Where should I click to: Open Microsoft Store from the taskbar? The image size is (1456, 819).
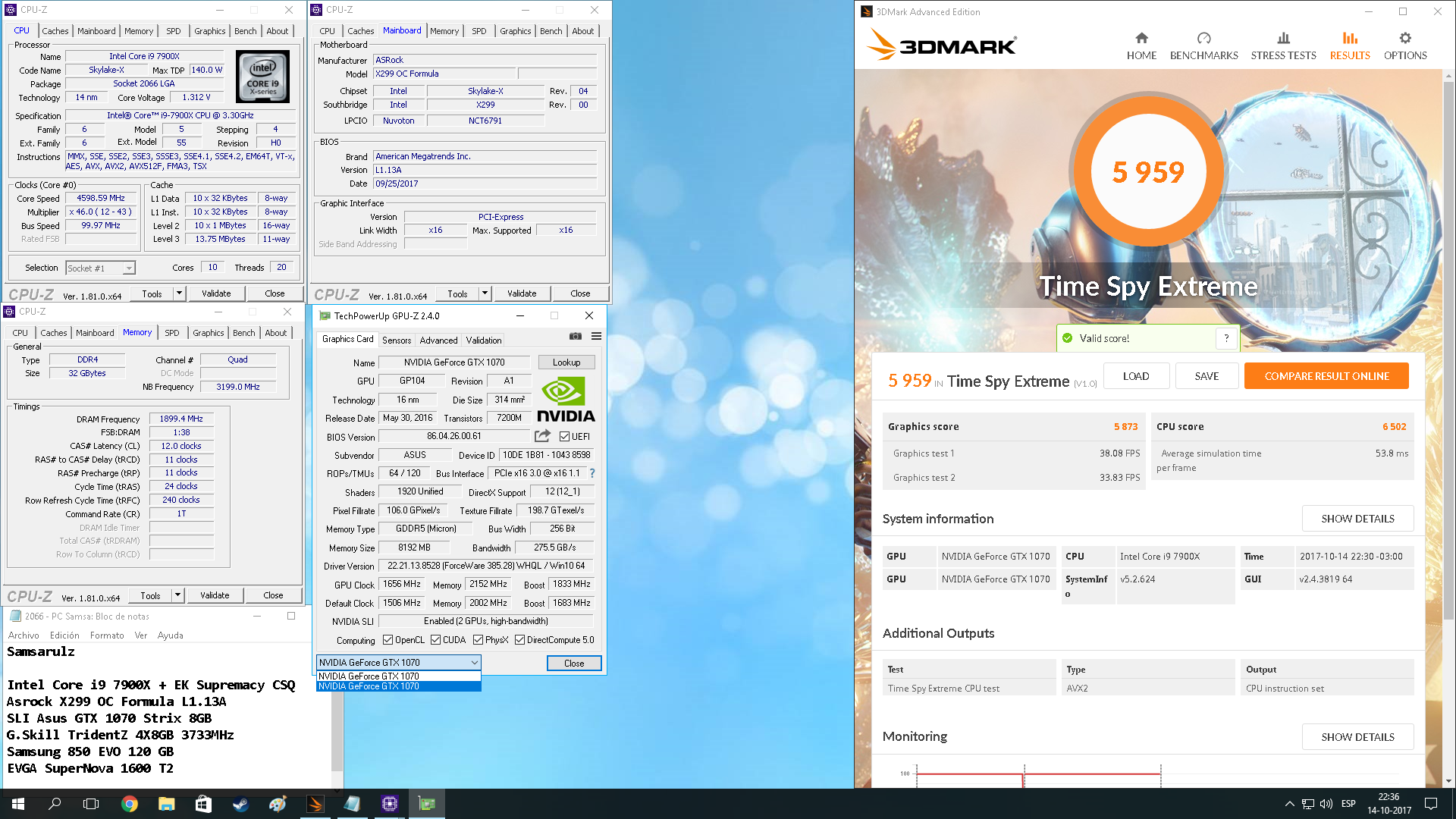tap(203, 804)
